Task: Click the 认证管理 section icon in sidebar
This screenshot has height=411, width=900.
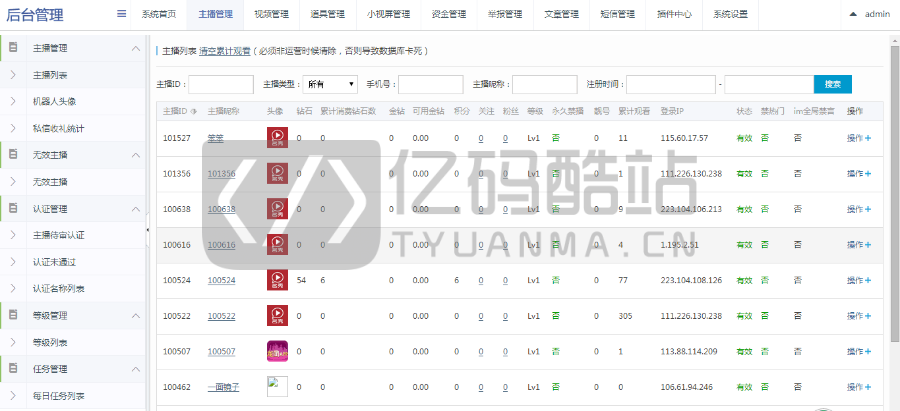Action: click(x=13, y=209)
